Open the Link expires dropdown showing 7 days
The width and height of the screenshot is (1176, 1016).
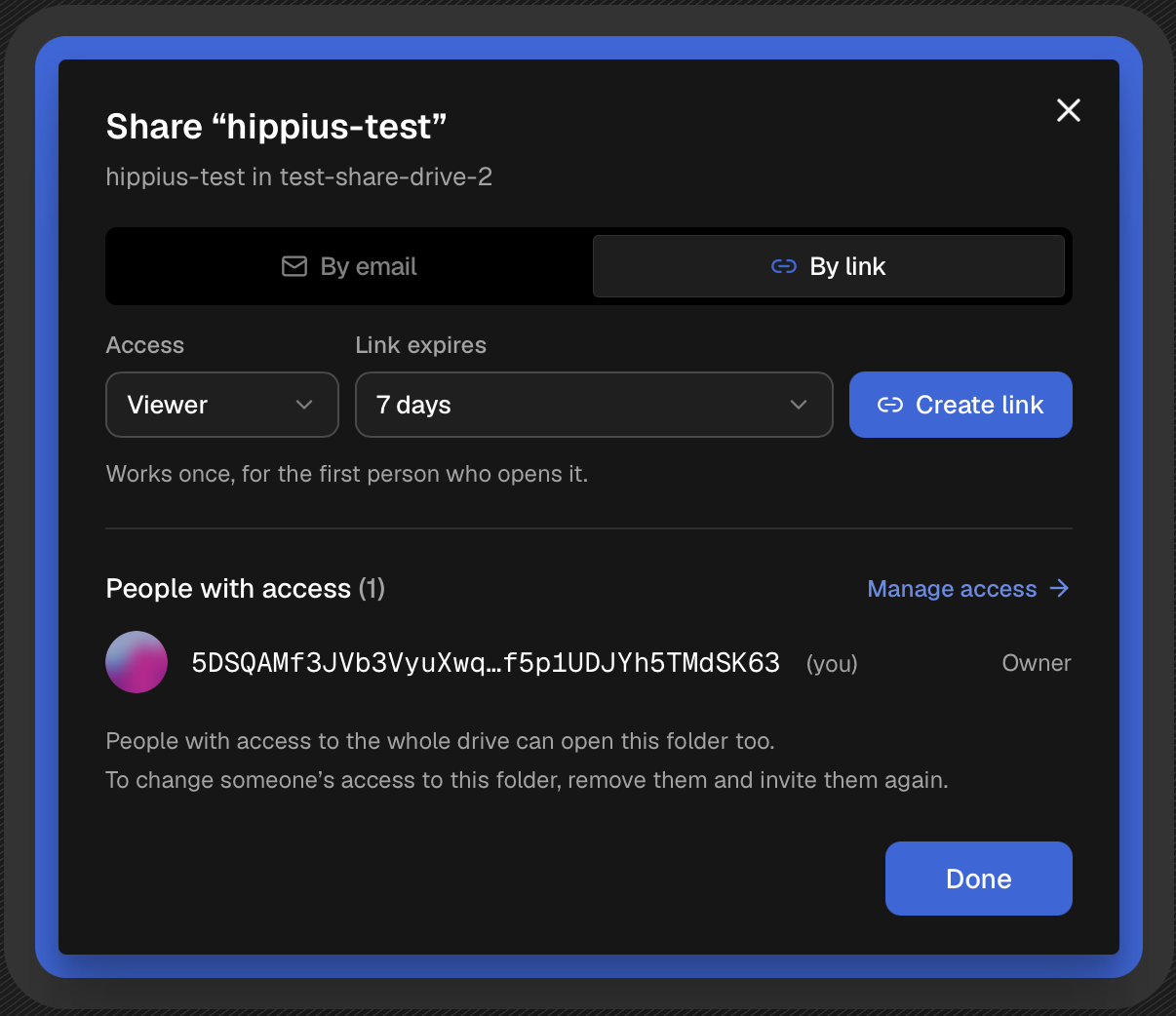pyautogui.click(x=594, y=405)
